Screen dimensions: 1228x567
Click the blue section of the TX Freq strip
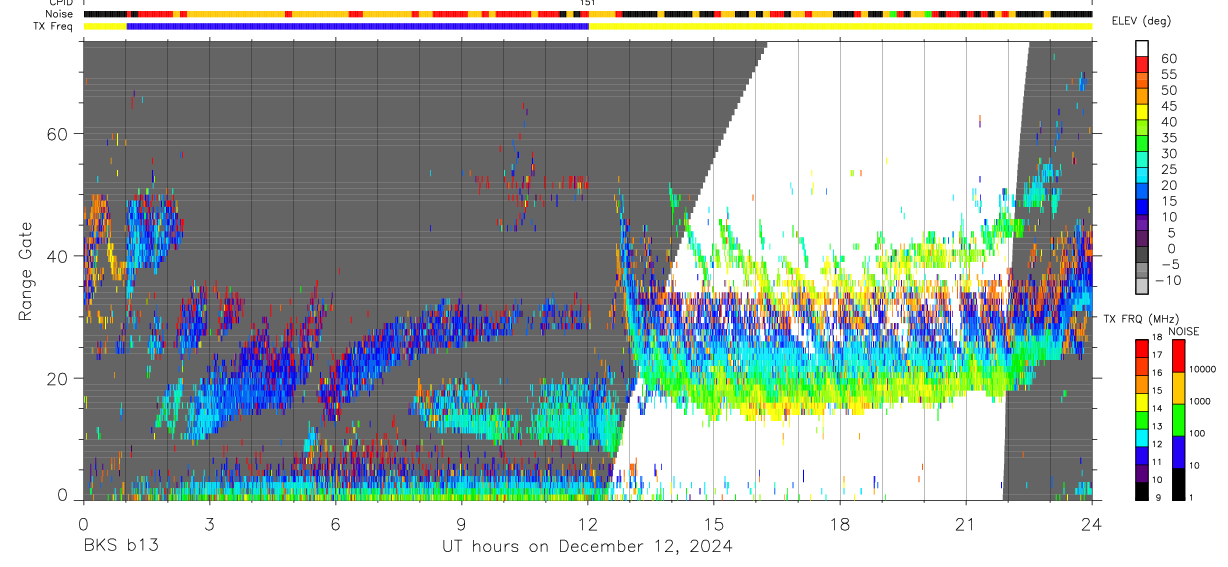click(357, 26)
